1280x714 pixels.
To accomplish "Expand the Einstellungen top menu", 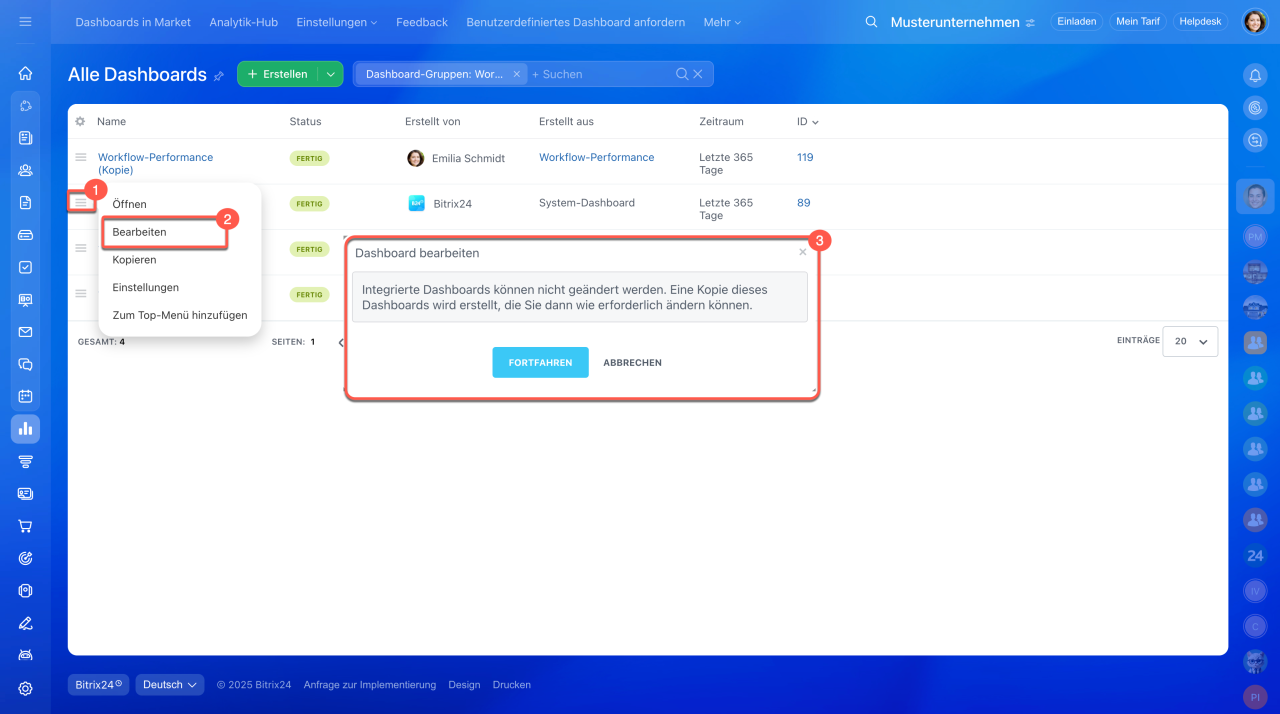I will pyautogui.click(x=337, y=22).
